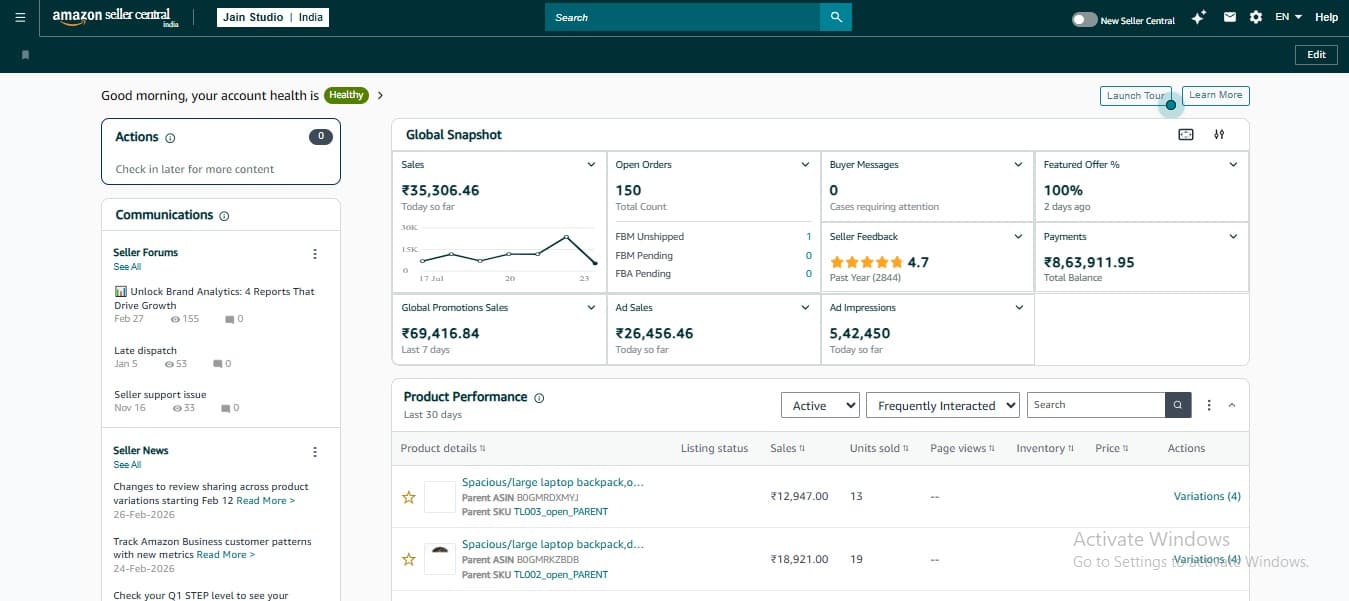Open the Seller support issue post
This screenshot has height=601, width=1349.
pos(160,395)
